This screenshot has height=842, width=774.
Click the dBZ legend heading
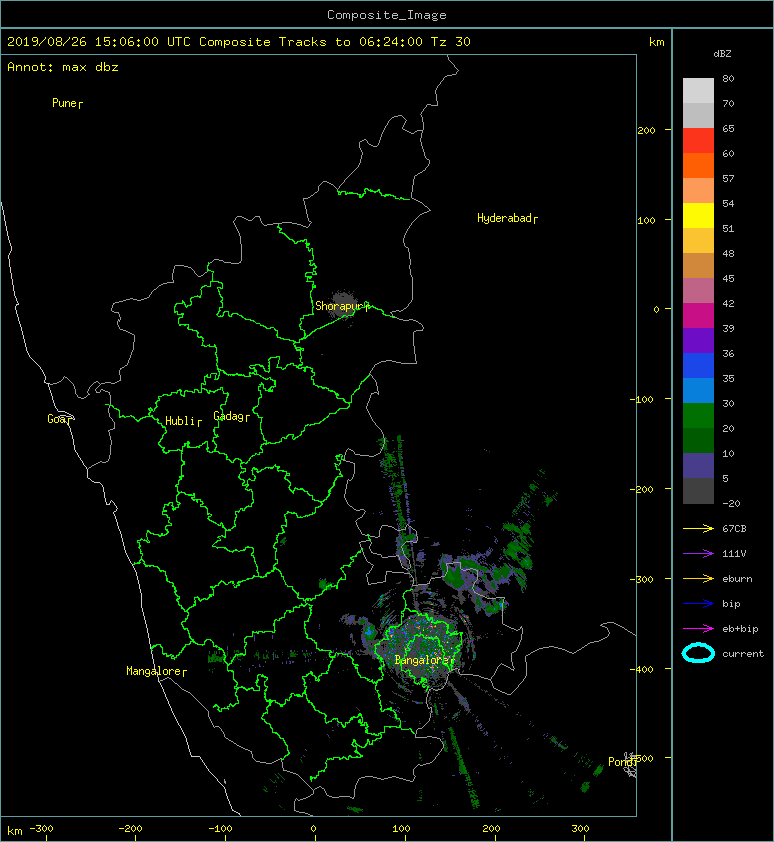click(x=722, y=54)
